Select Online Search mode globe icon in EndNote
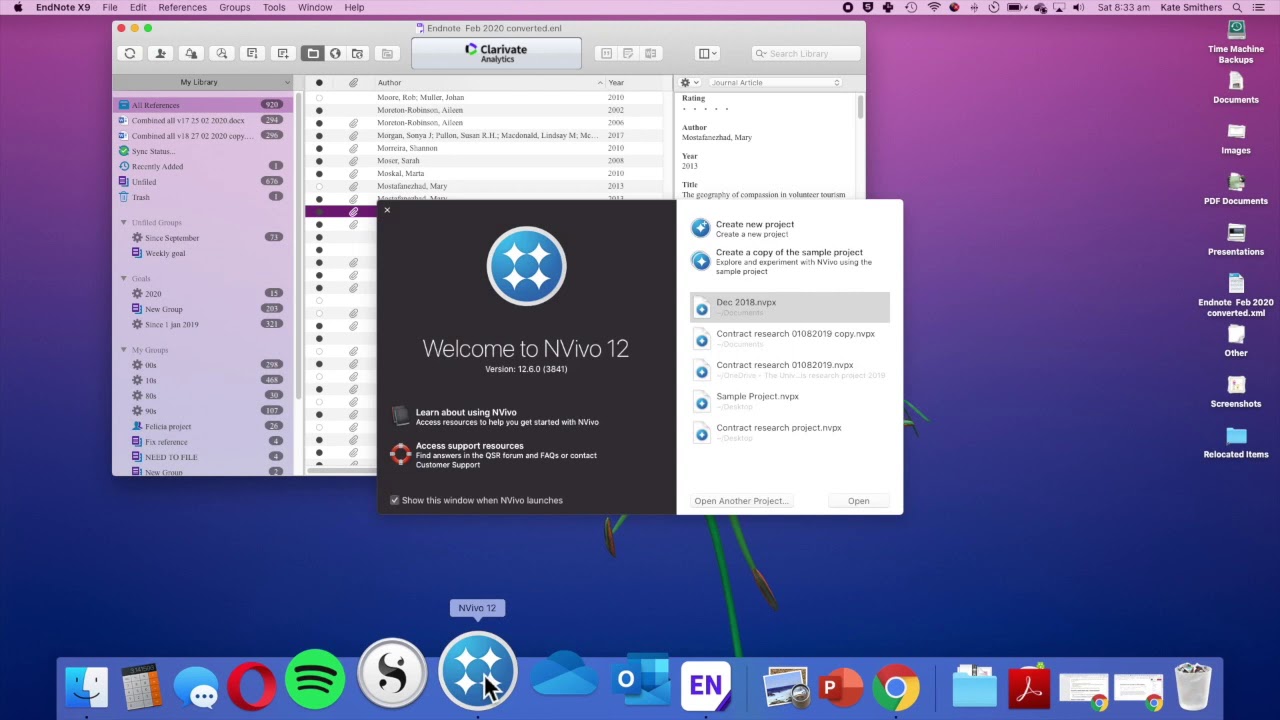Viewport: 1280px width, 720px height. [x=335, y=53]
